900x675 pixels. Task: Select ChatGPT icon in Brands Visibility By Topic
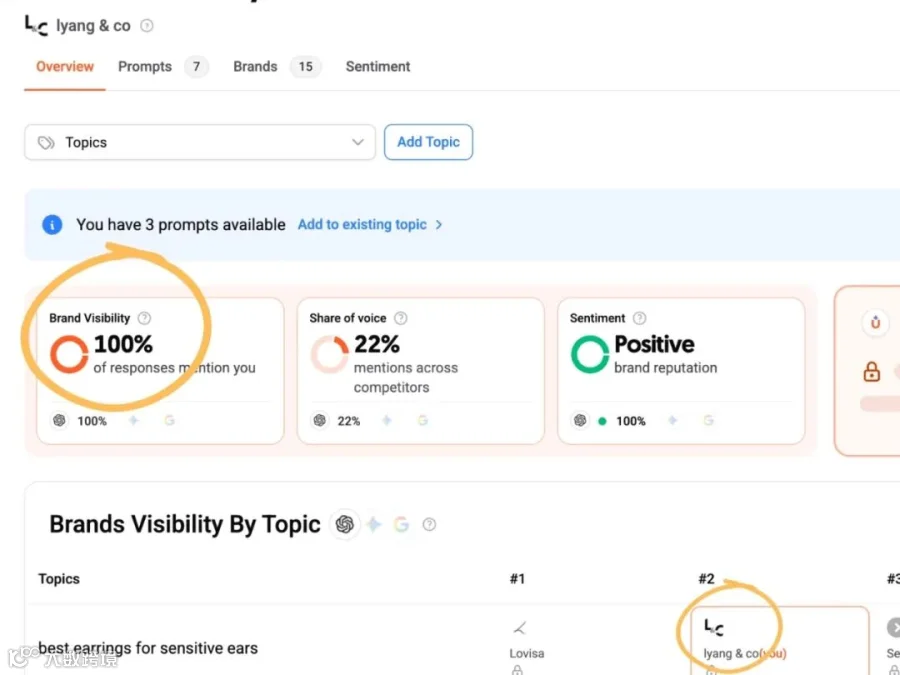(x=344, y=524)
